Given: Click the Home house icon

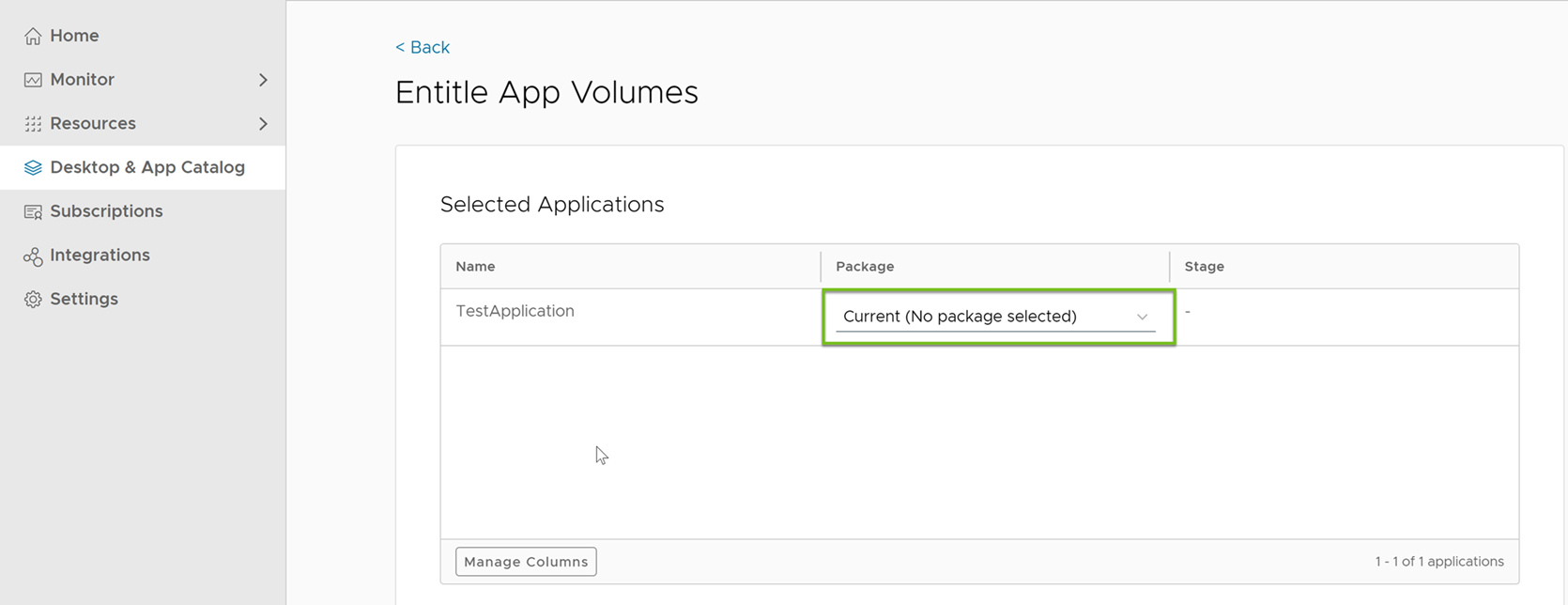Looking at the screenshot, I should [x=33, y=36].
